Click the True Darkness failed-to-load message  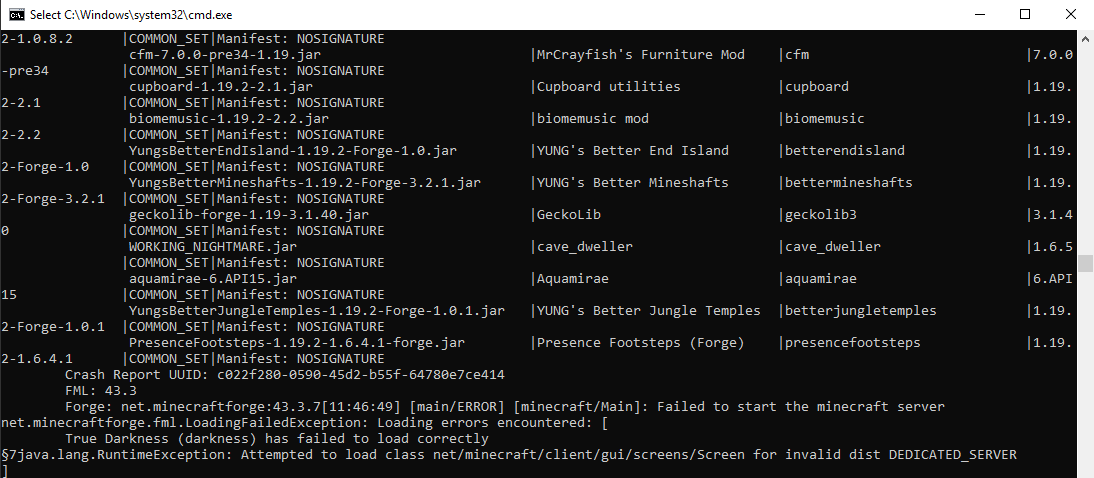tap(263, 439)
